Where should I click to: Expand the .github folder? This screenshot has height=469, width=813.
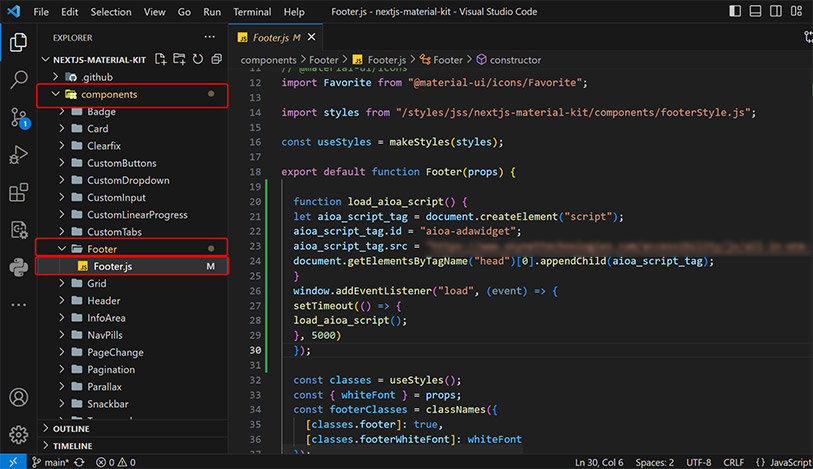click(x=55, y=77)
